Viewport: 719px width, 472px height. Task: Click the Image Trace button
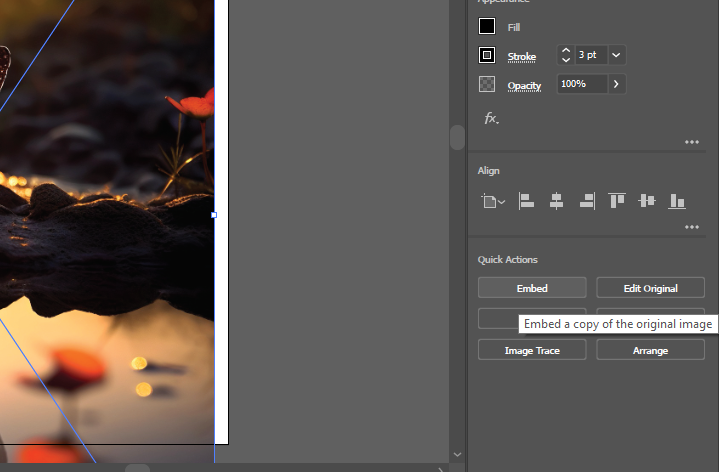(x=532, y=350)
